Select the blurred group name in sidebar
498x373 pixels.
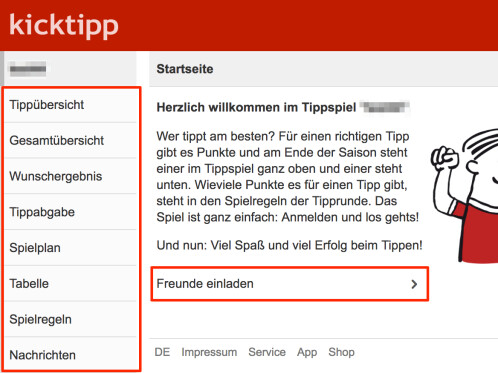point(28,69)
